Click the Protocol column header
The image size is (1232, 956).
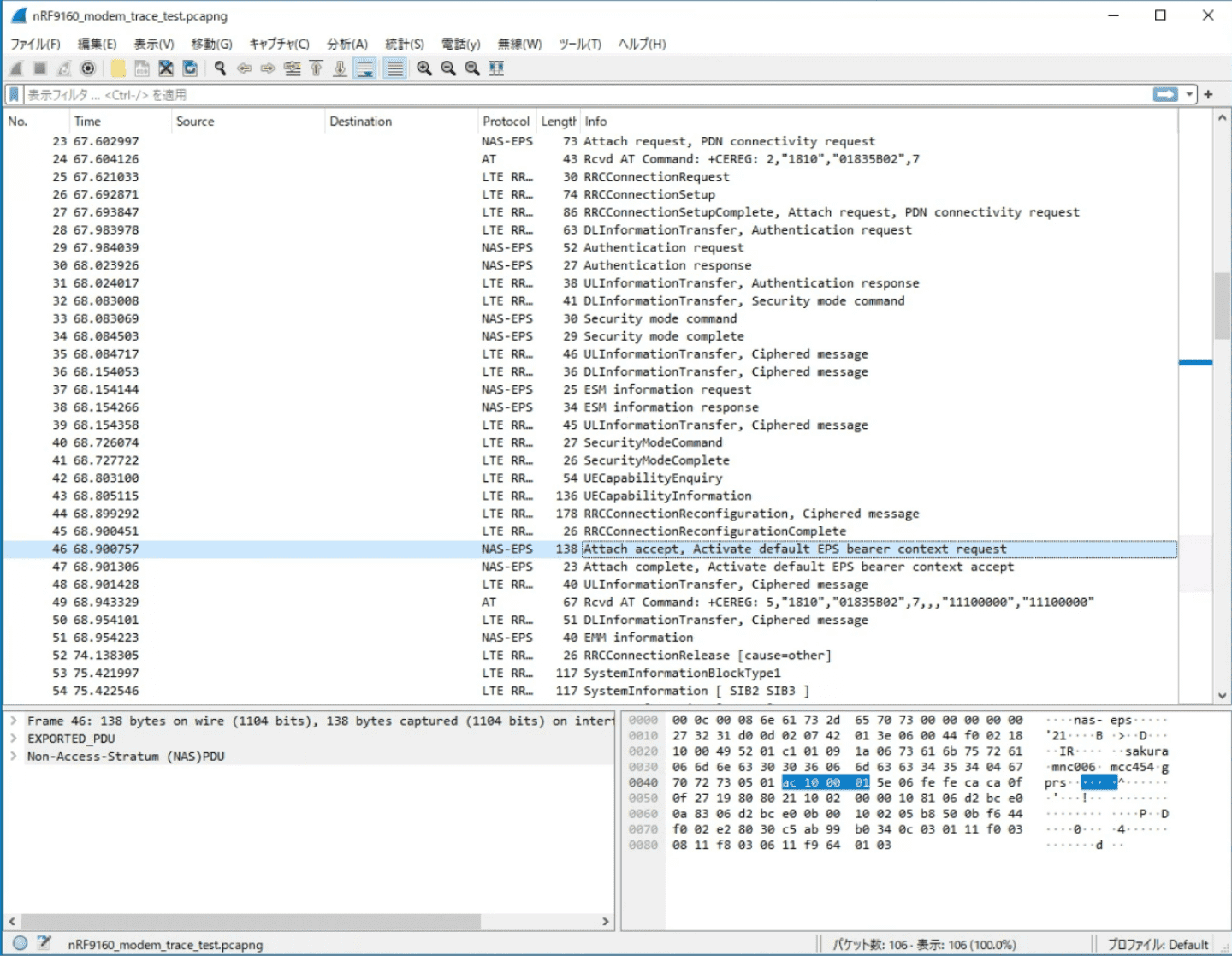pos(506,122)
